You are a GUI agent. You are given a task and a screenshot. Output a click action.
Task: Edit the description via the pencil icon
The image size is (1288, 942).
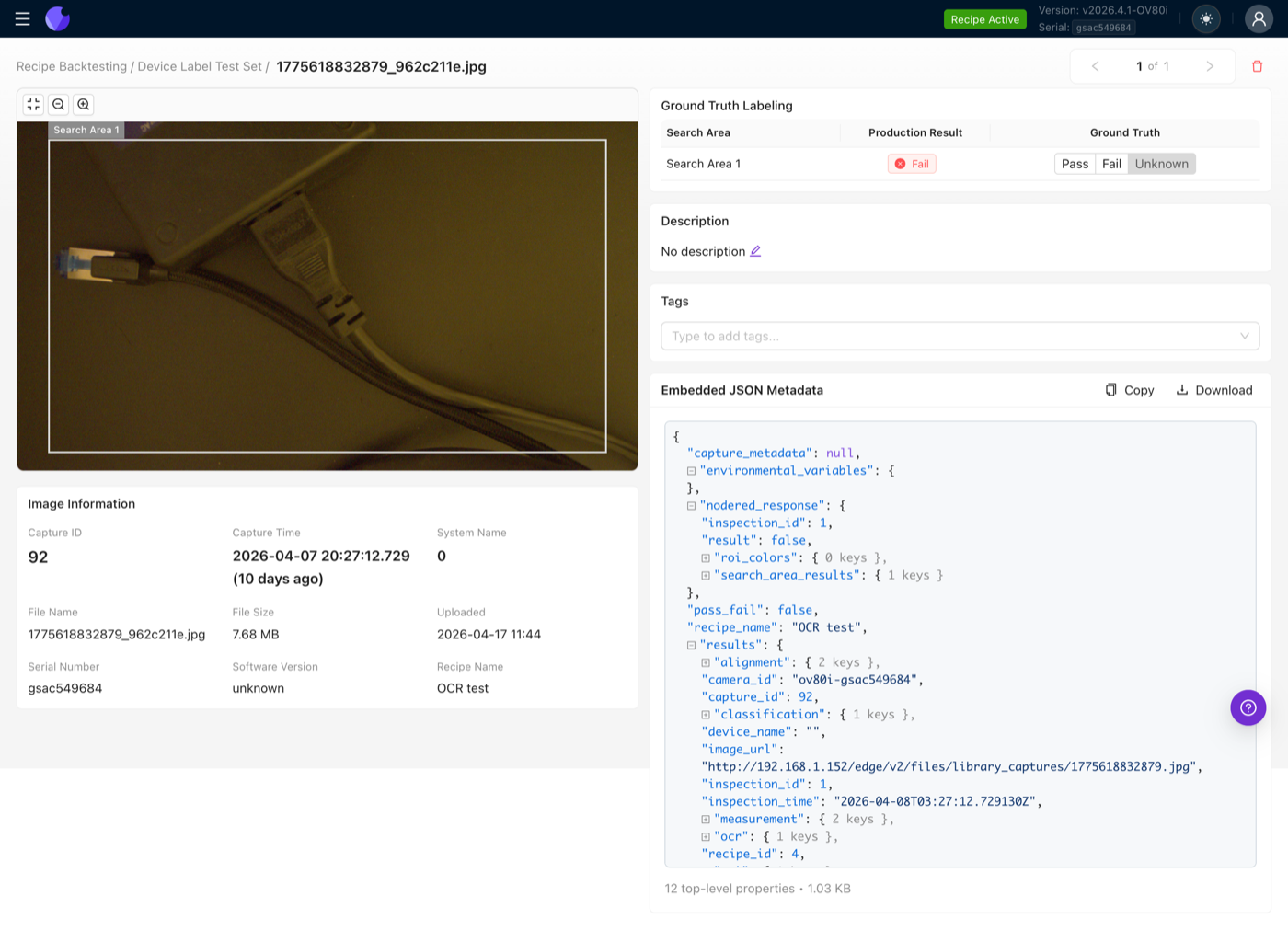pos(755,250)
